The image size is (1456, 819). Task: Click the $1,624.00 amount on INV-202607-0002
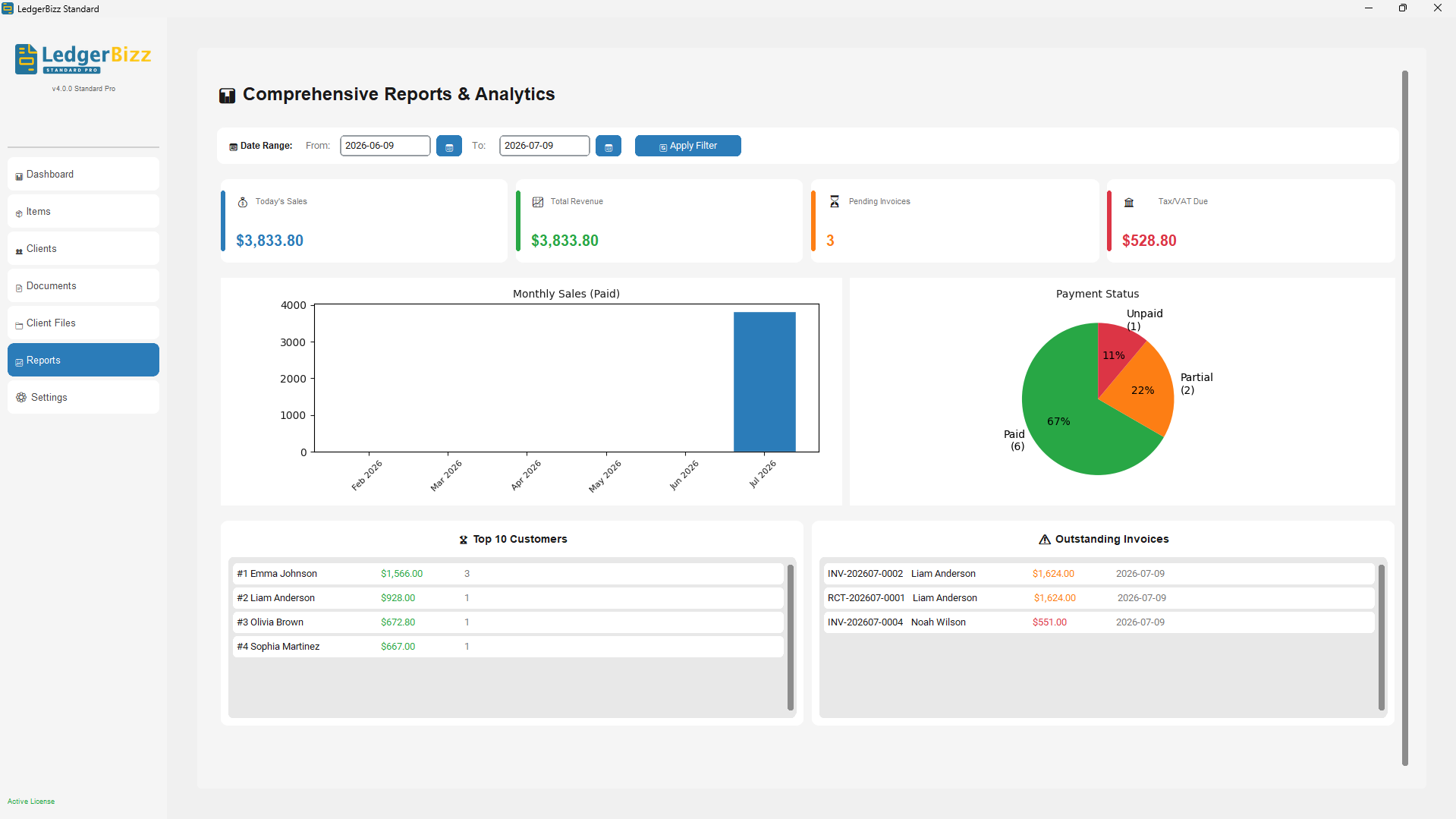pos(1053,574)
